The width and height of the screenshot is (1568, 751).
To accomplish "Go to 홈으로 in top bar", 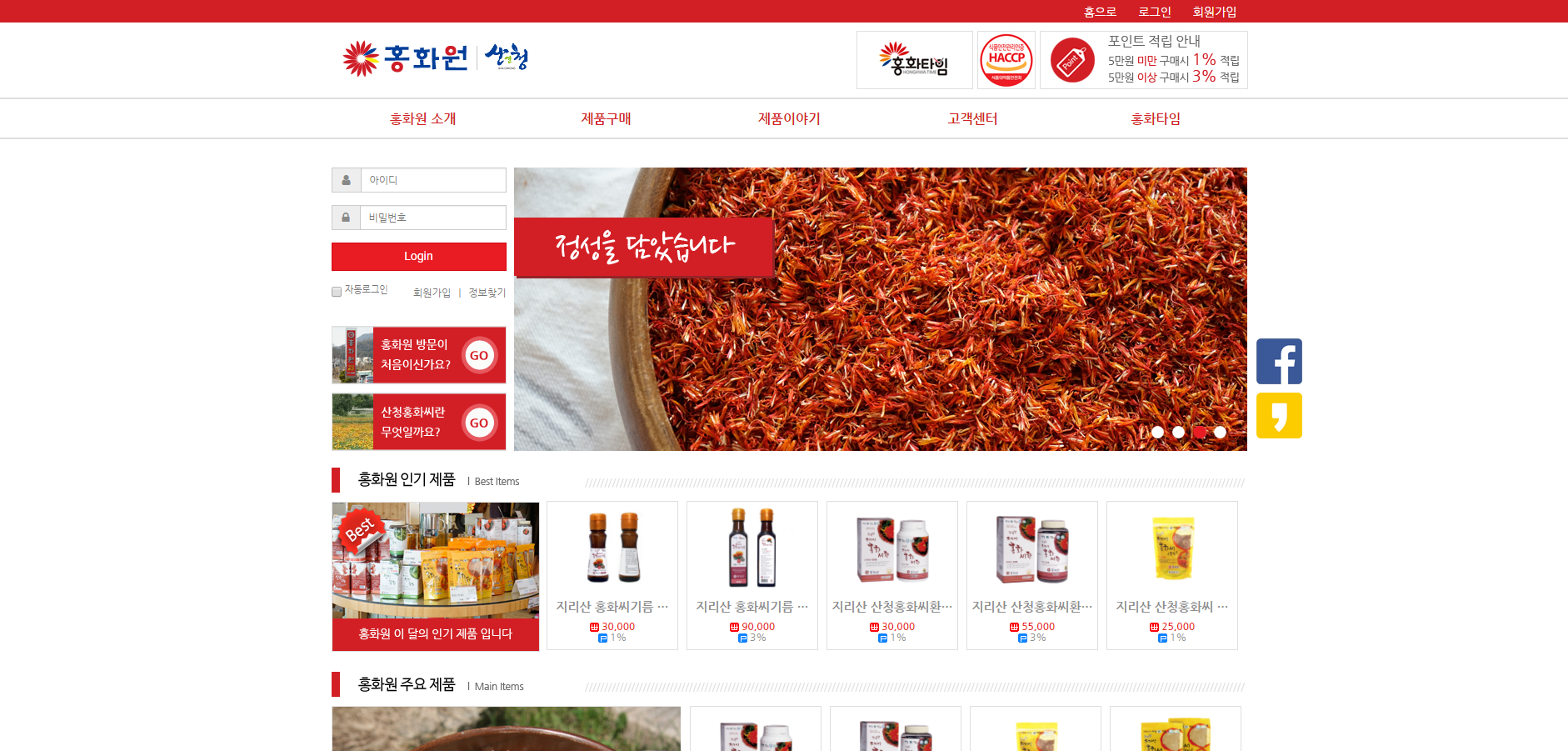I will (1100, 12).
